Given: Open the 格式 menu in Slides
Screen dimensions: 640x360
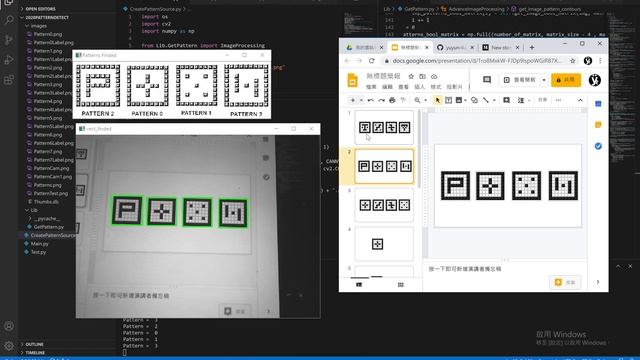Looking at the screenshot, I should [x=436, y=87].
